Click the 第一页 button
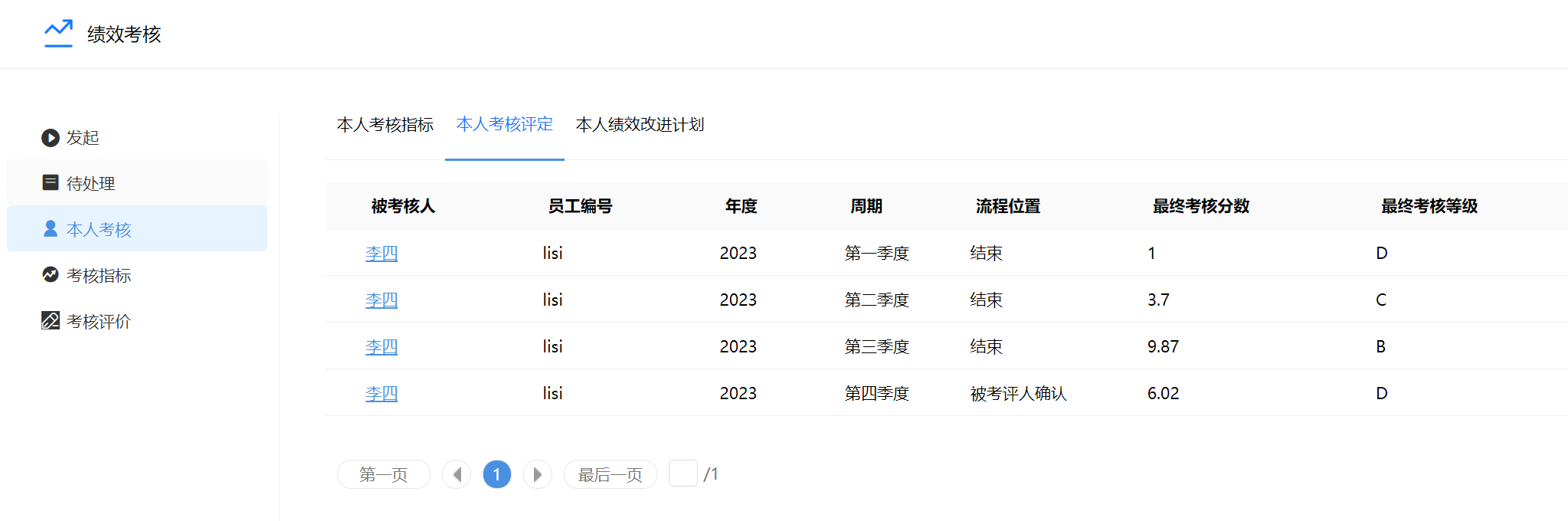Viewport: 1568px width, 521px height. point(384,474)
